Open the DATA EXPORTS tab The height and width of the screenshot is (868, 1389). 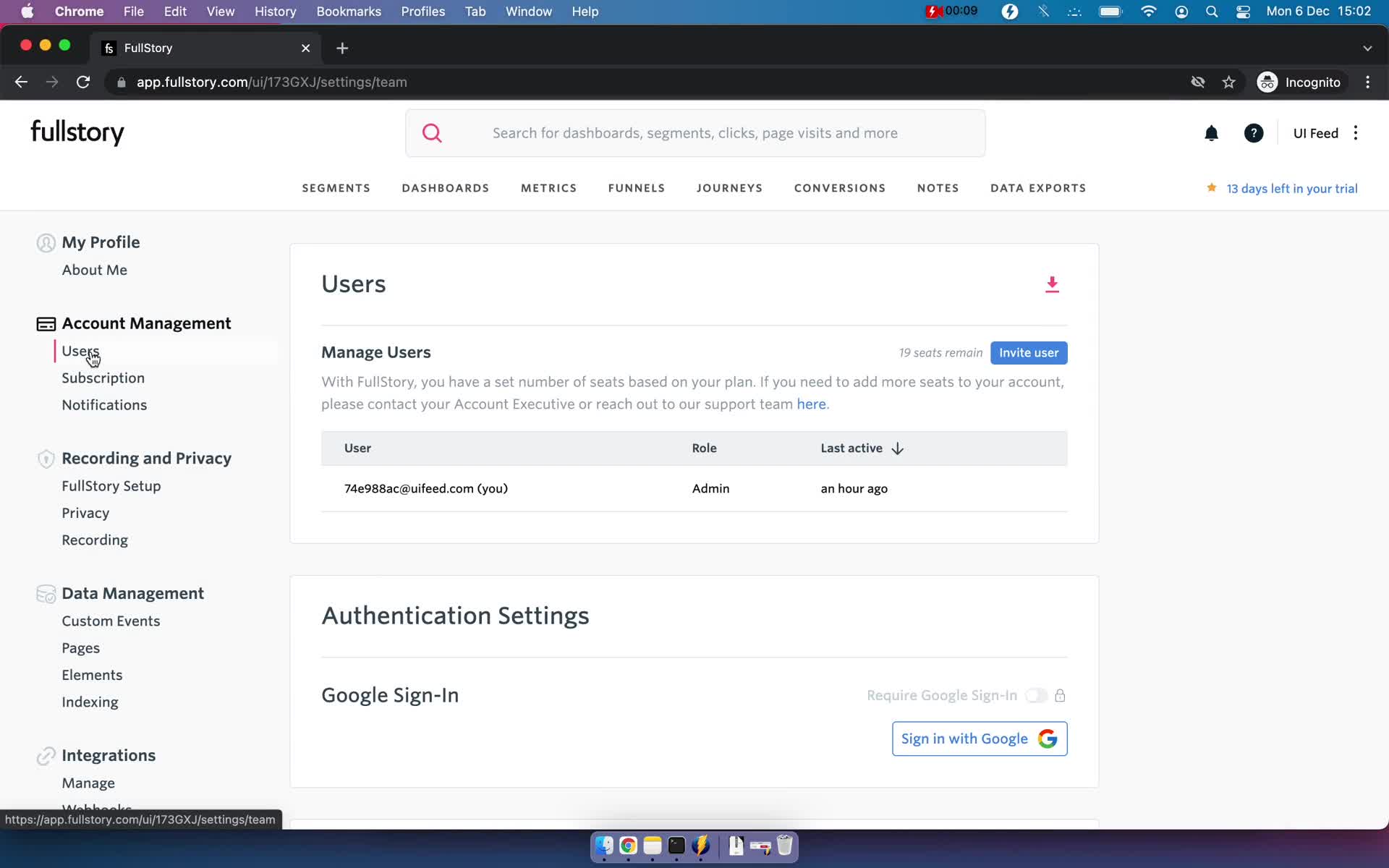coord(1038,188)
